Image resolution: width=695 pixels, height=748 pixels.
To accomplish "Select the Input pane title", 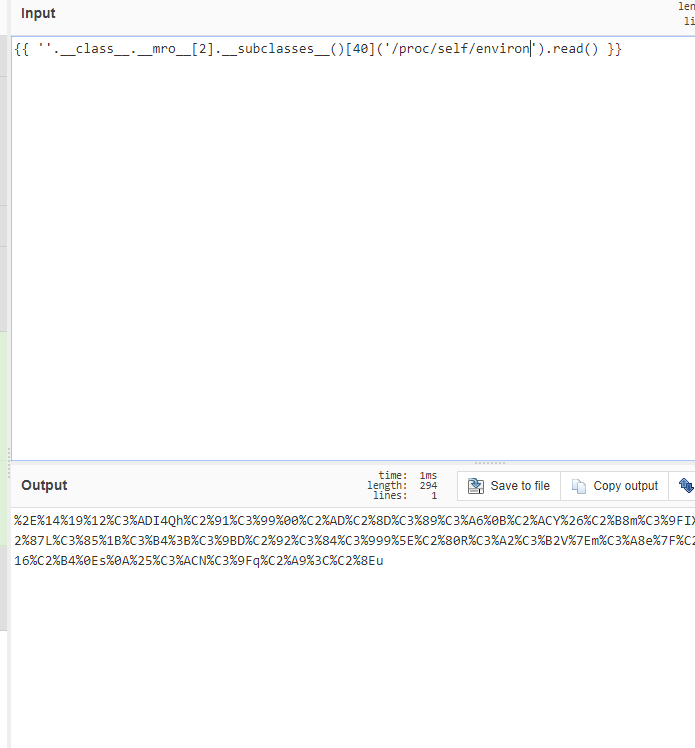I will [38, 14].
